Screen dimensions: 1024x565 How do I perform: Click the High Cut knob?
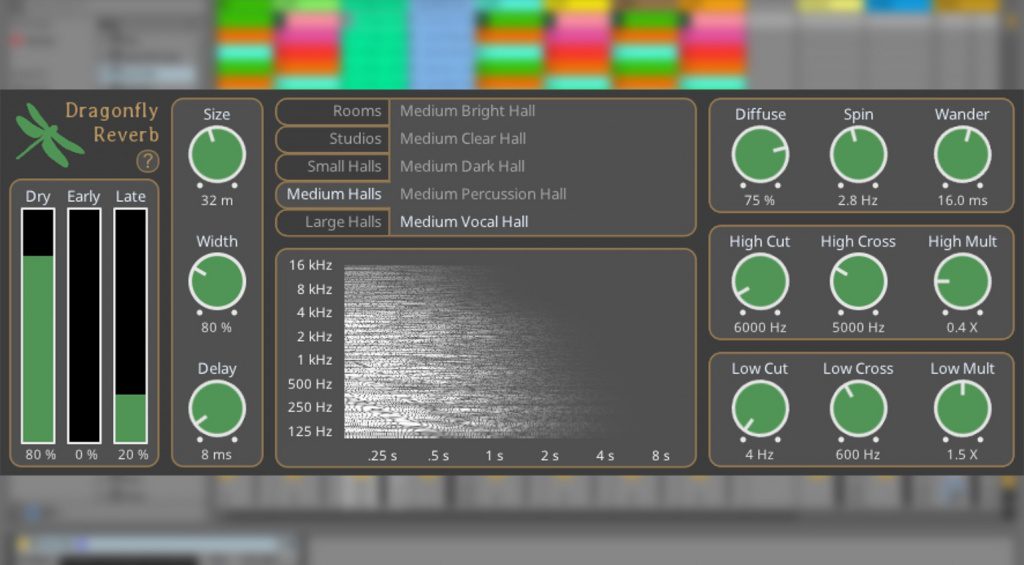coord(760,282)
